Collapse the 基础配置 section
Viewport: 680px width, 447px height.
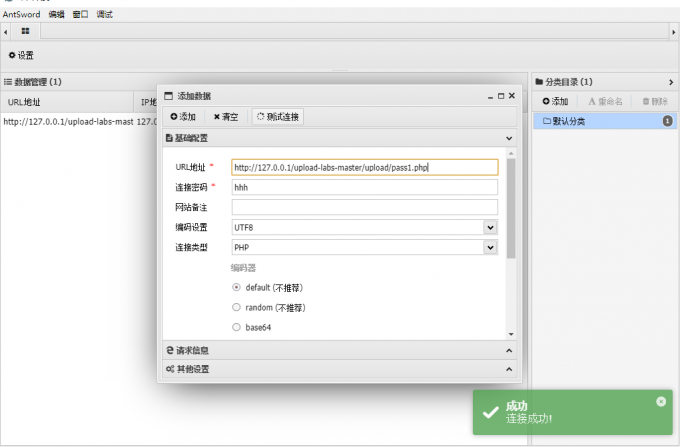(340, 138)
